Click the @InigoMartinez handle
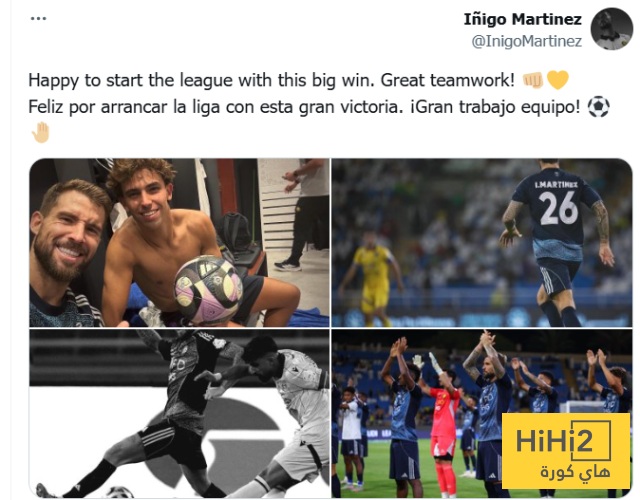This screenshot has height=500, width=640. click(x=527, y=41)
